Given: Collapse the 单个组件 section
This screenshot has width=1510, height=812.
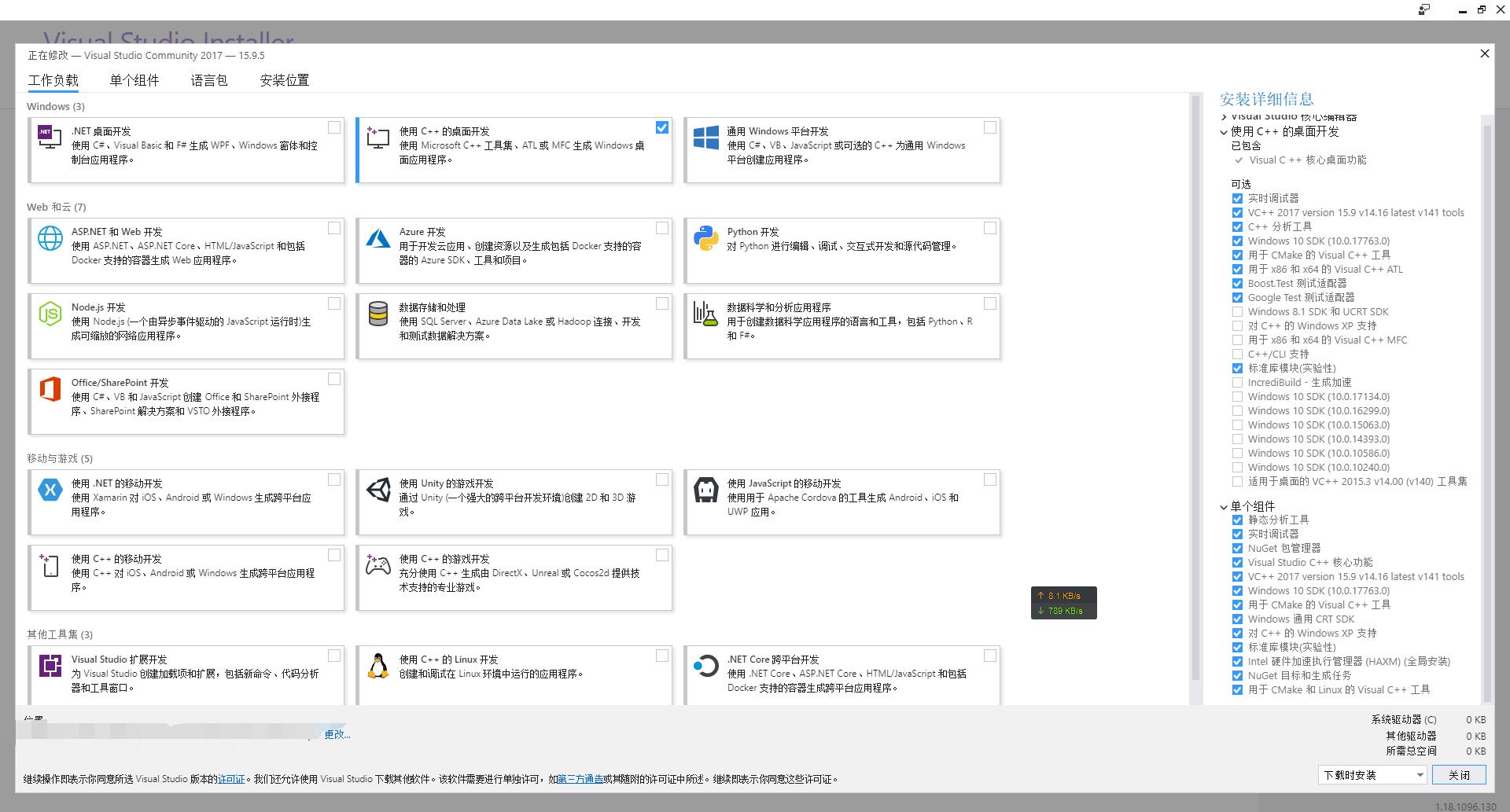Looking at the screenshot, I should [x=1224, y=507].
